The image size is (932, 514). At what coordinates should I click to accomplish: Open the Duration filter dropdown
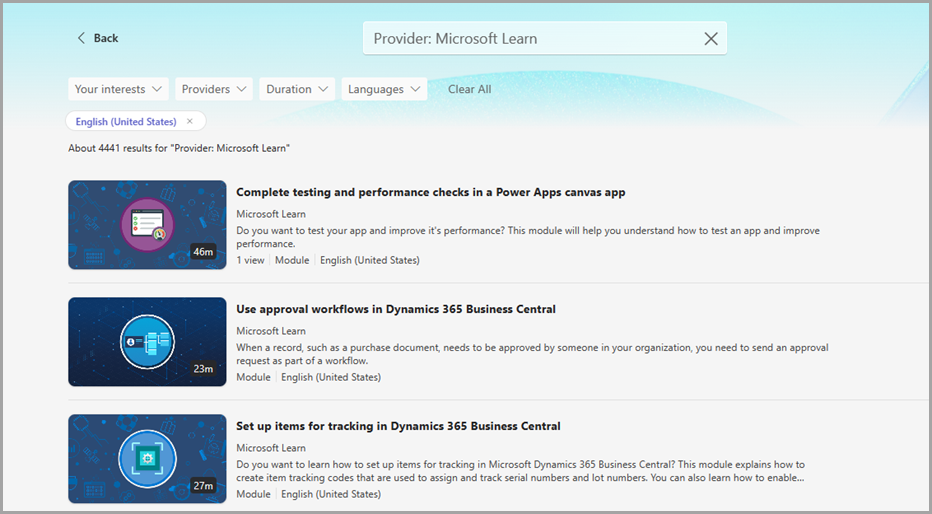297,89
